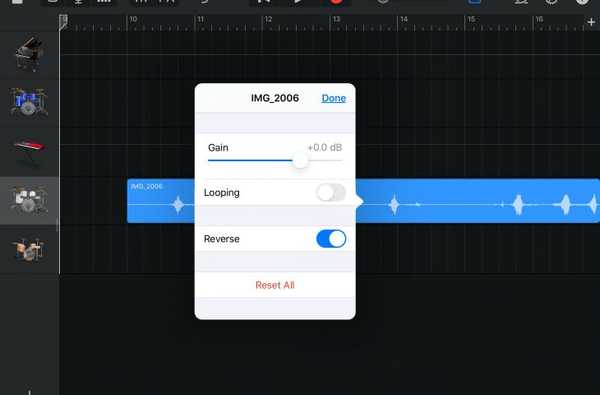Tap Reset All in region settings
600x395 pixels.
275,285
